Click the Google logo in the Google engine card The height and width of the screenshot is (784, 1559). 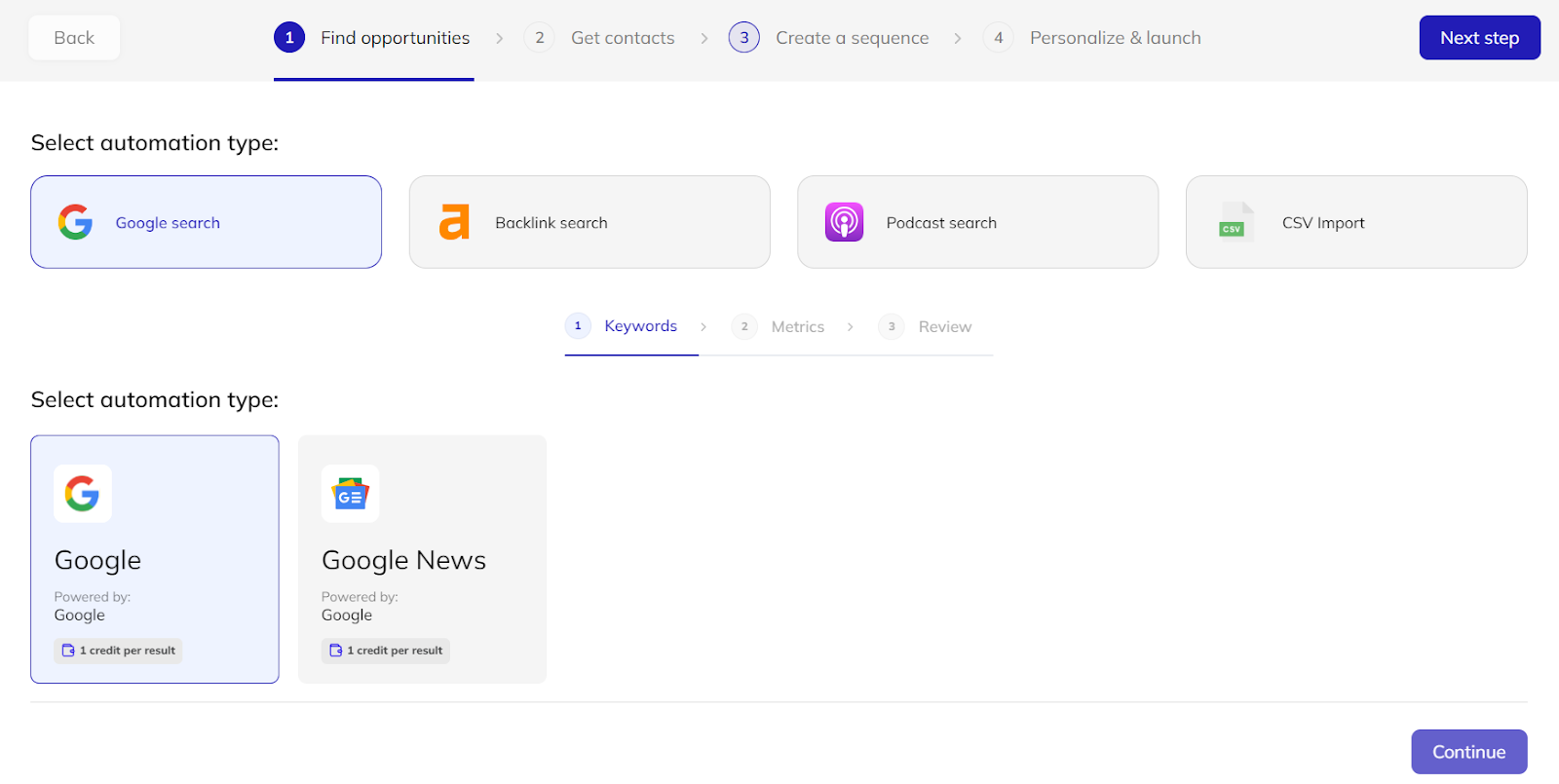tap(83, 494)
